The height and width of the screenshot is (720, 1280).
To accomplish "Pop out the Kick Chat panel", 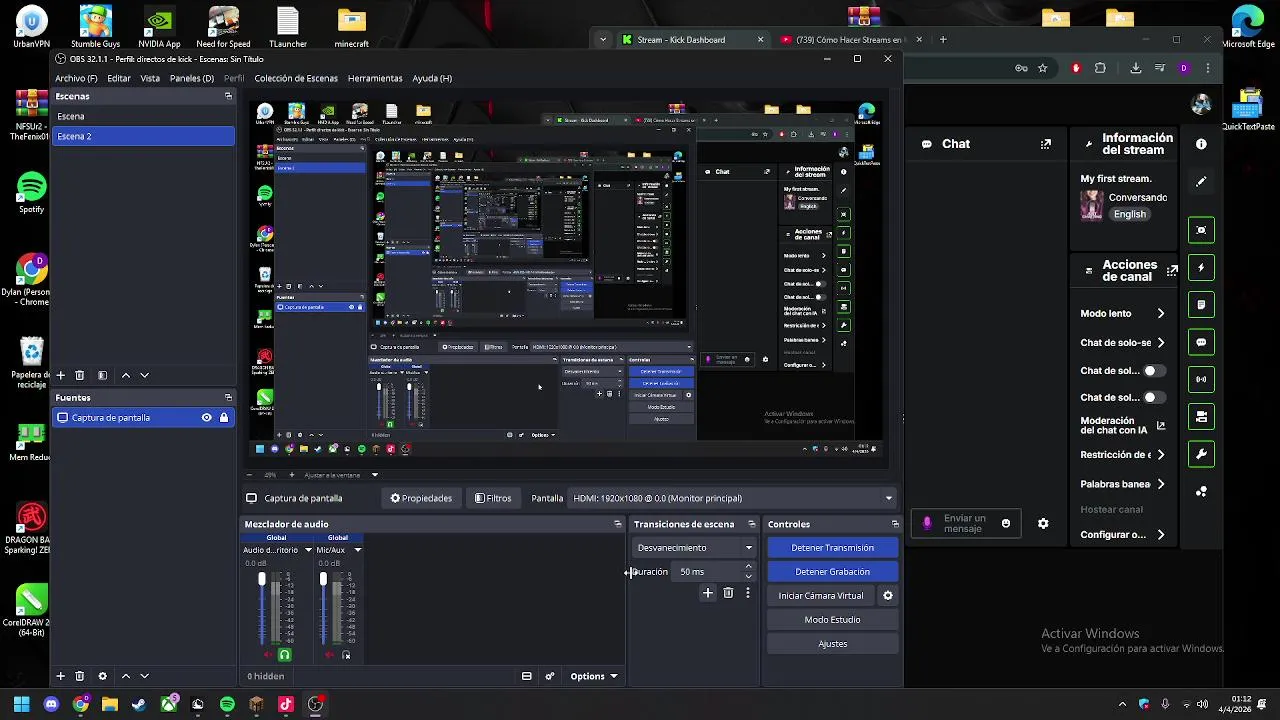I will (1046, 144).
